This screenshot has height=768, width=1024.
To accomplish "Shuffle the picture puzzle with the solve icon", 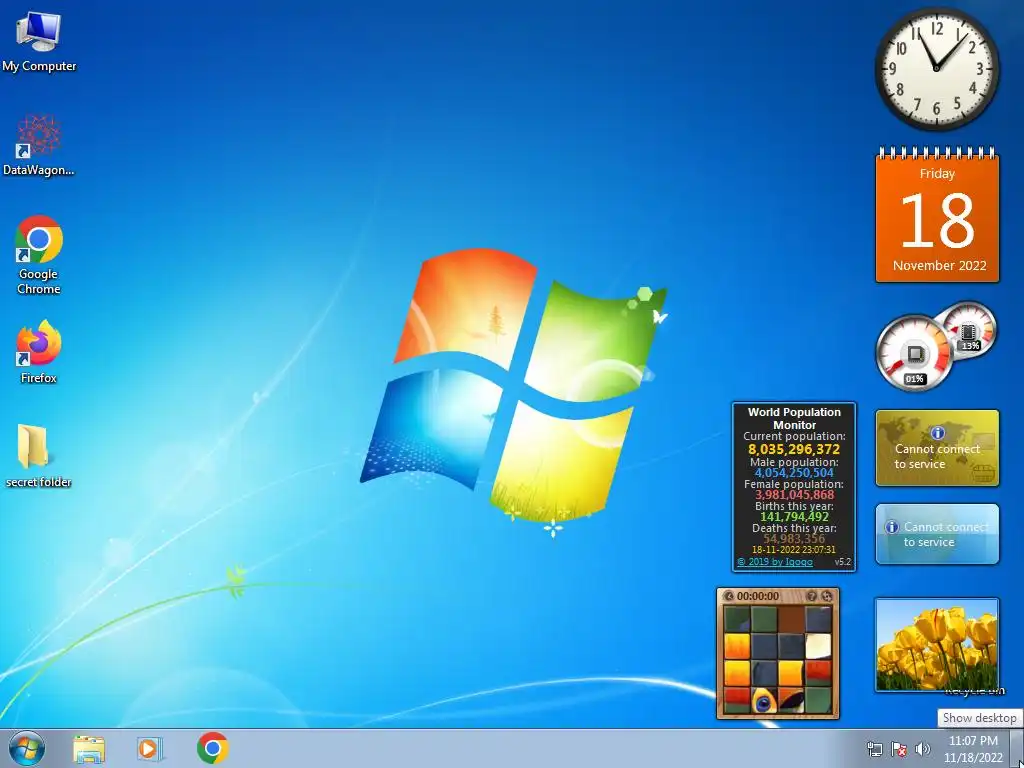I will pyautogui.click(x=827, y=596).
